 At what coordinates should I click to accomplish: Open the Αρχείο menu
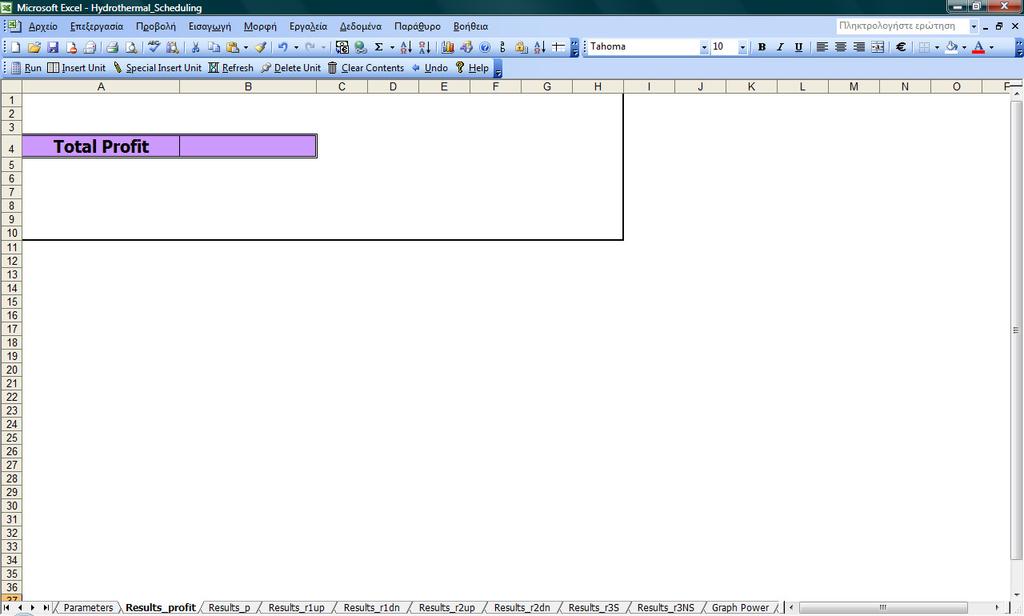(x=43, y=26)
